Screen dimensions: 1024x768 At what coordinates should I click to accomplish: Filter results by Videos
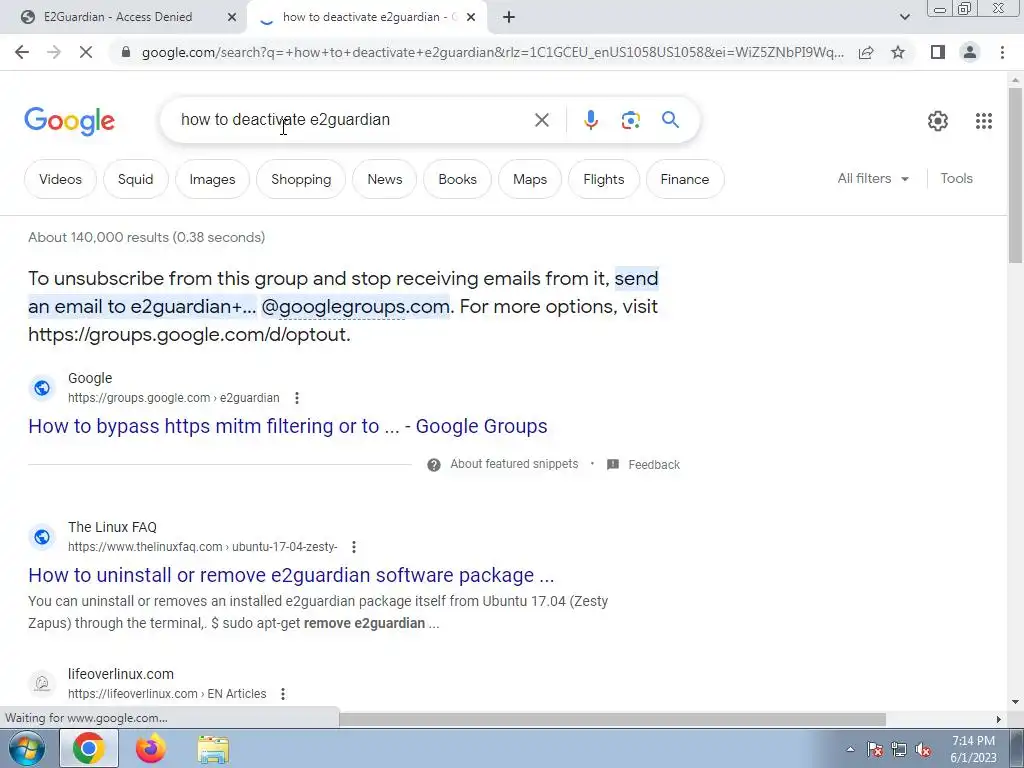[60, 179]
